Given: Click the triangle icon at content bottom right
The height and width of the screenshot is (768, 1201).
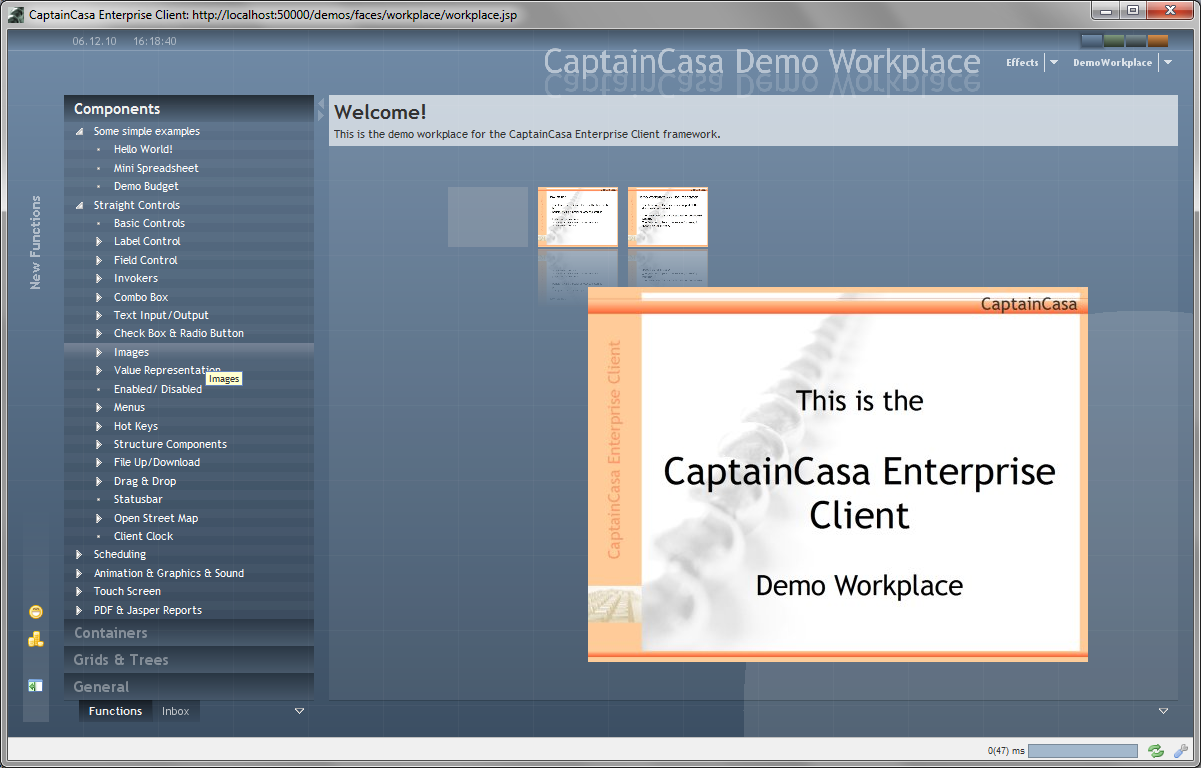Looking at the screenshot, I should click(x=1163, y=711).
